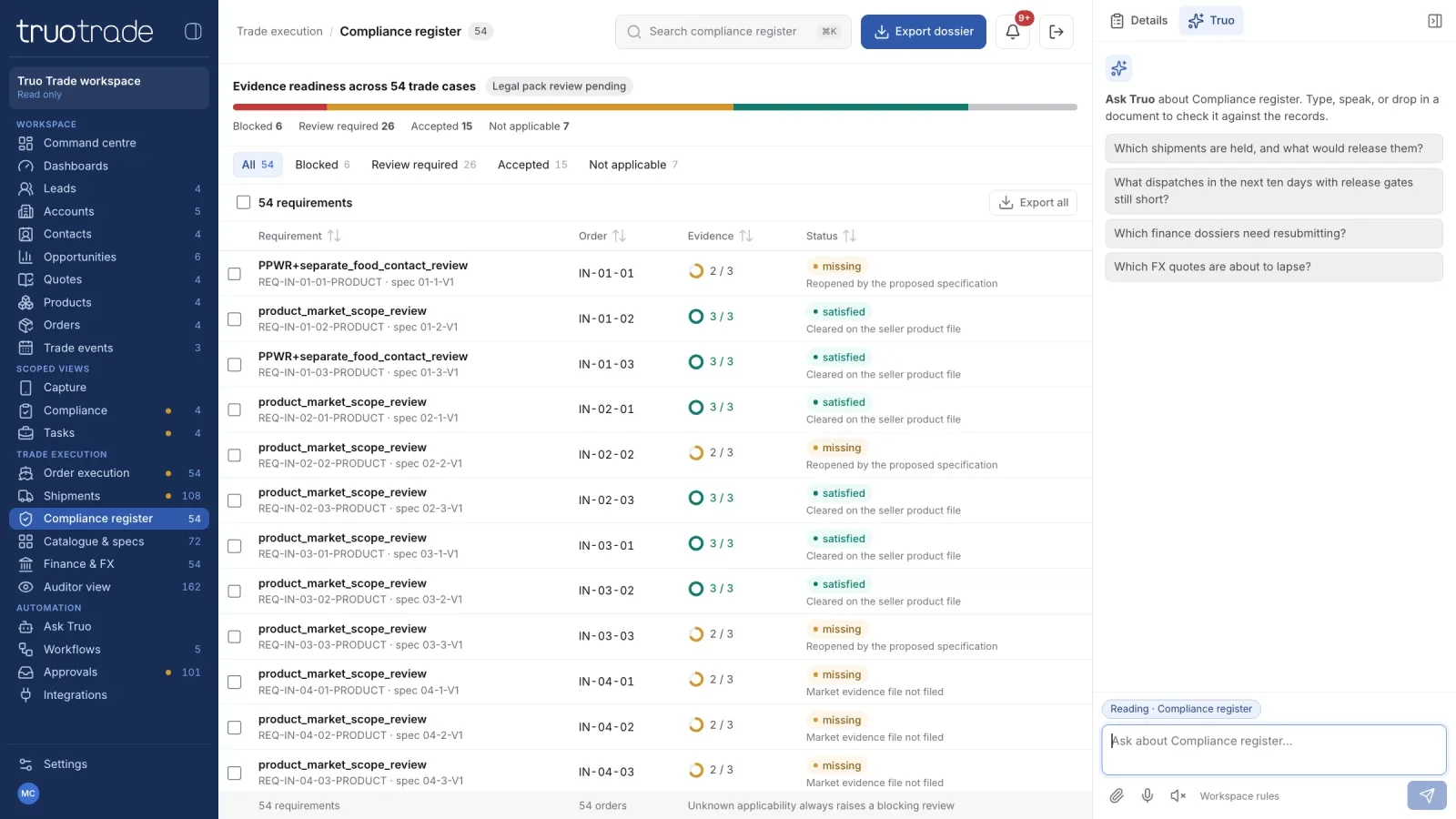This screenshot has width=1456, height=819.
Task: Click the Export all button
Action: [x=1033, y=203]
